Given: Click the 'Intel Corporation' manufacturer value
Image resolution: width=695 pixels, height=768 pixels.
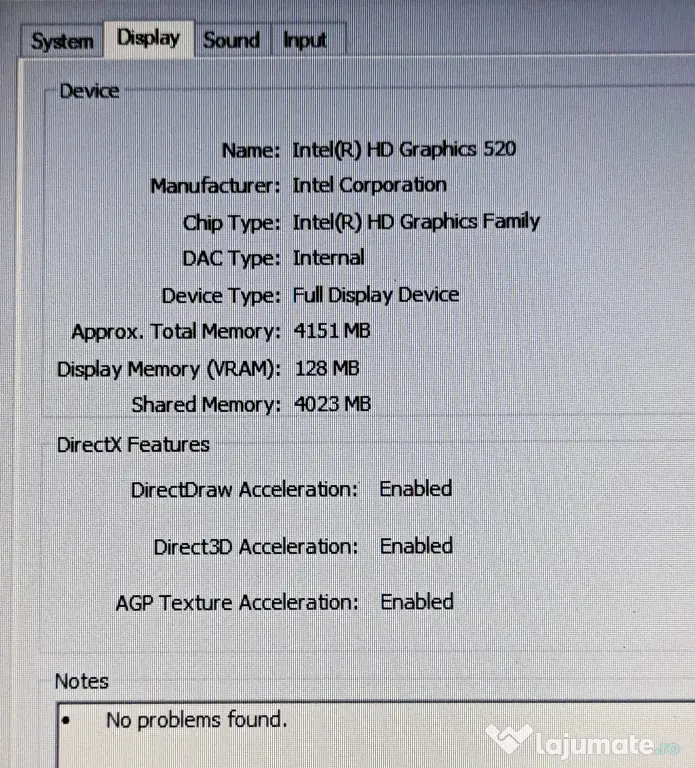Looking at the screenshot, I should 369,185.
